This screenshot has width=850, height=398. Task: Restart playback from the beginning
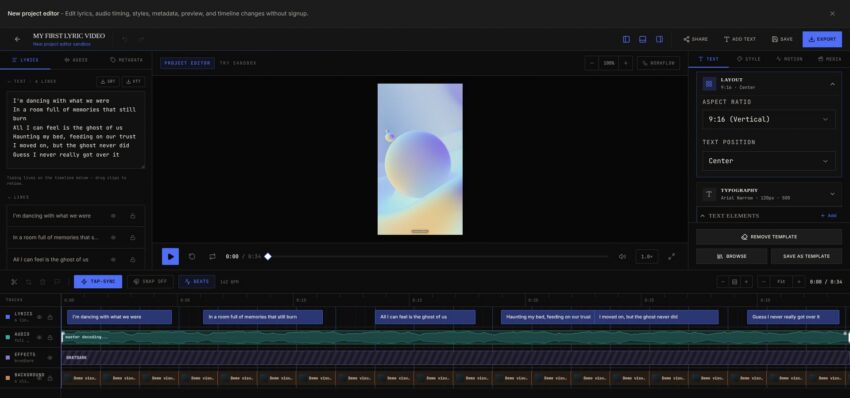192,256
